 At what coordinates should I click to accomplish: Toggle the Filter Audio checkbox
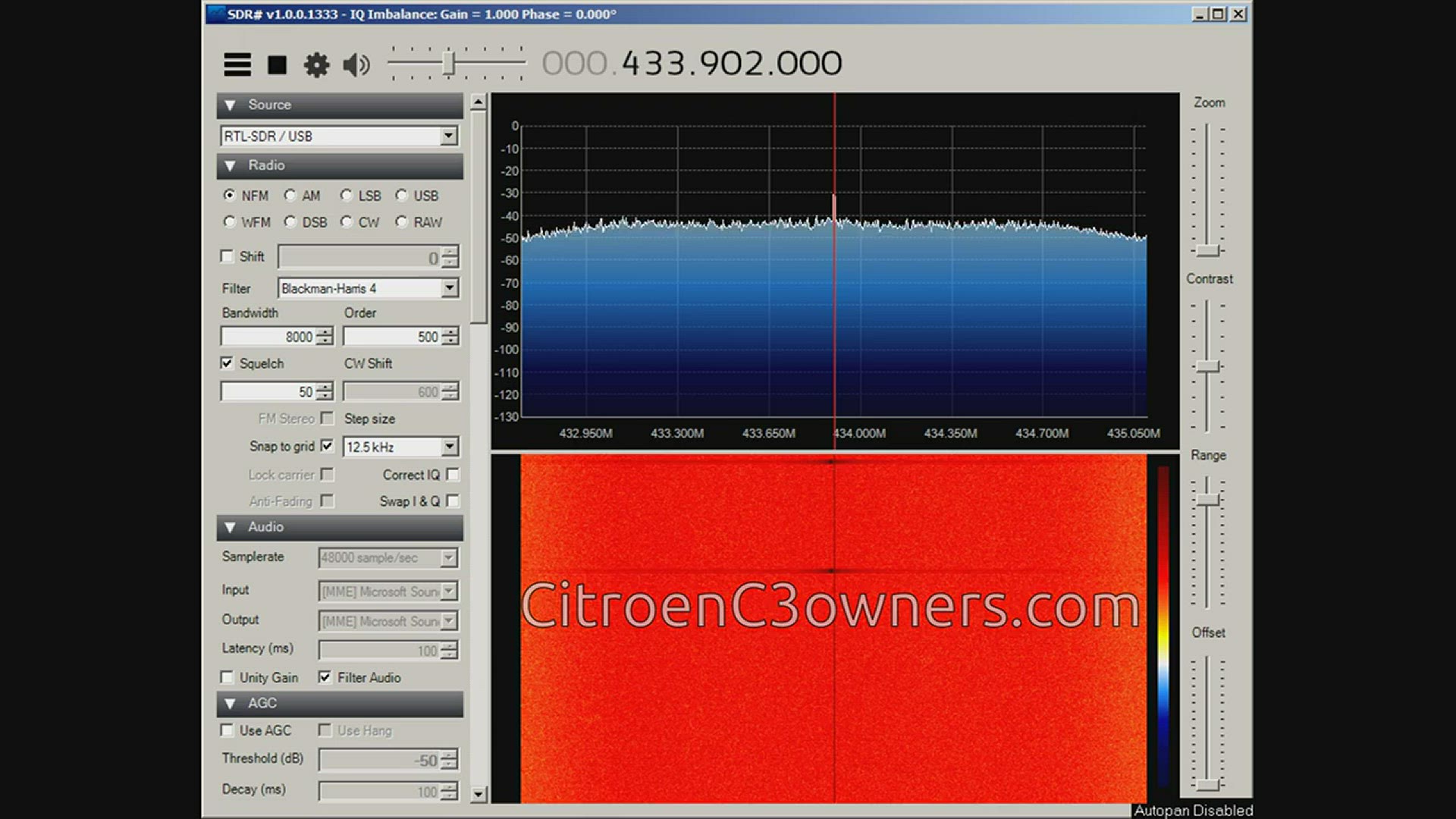click(x=325, y=677)
